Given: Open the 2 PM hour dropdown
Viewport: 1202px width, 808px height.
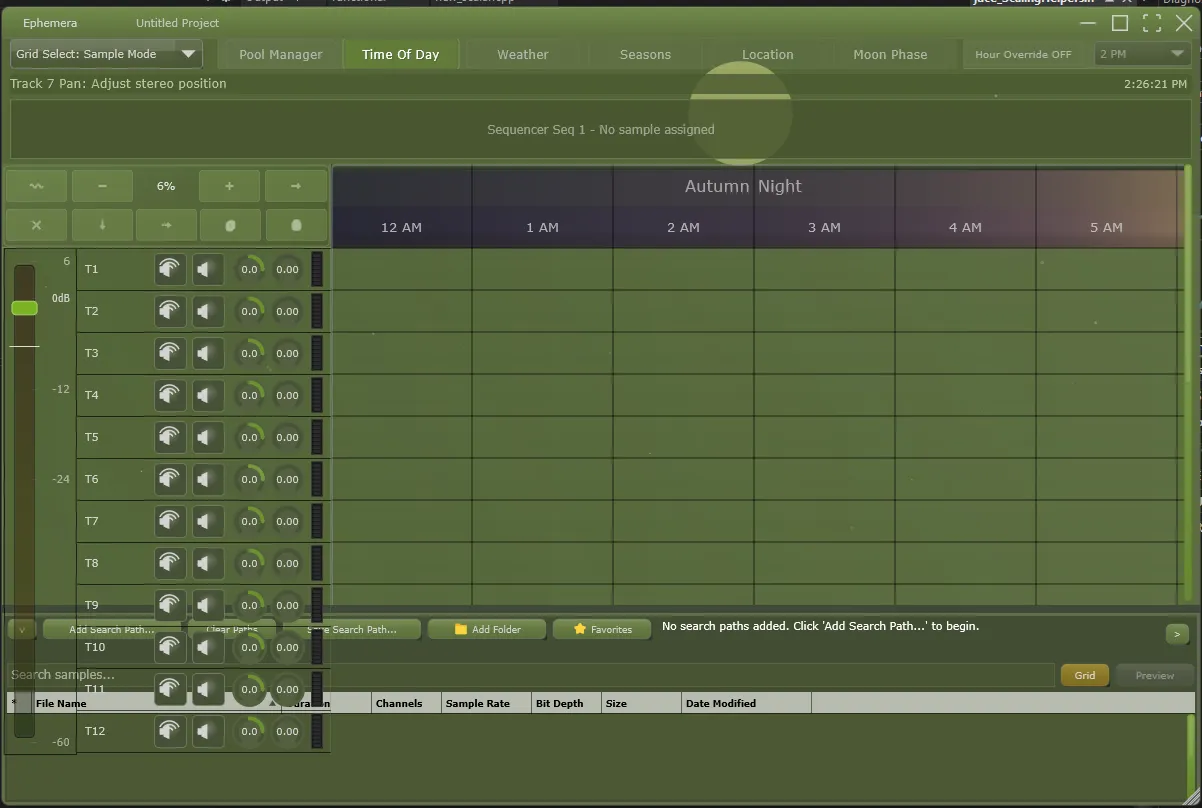Looking at the screenshot, I should click(x=1141, y=54).
